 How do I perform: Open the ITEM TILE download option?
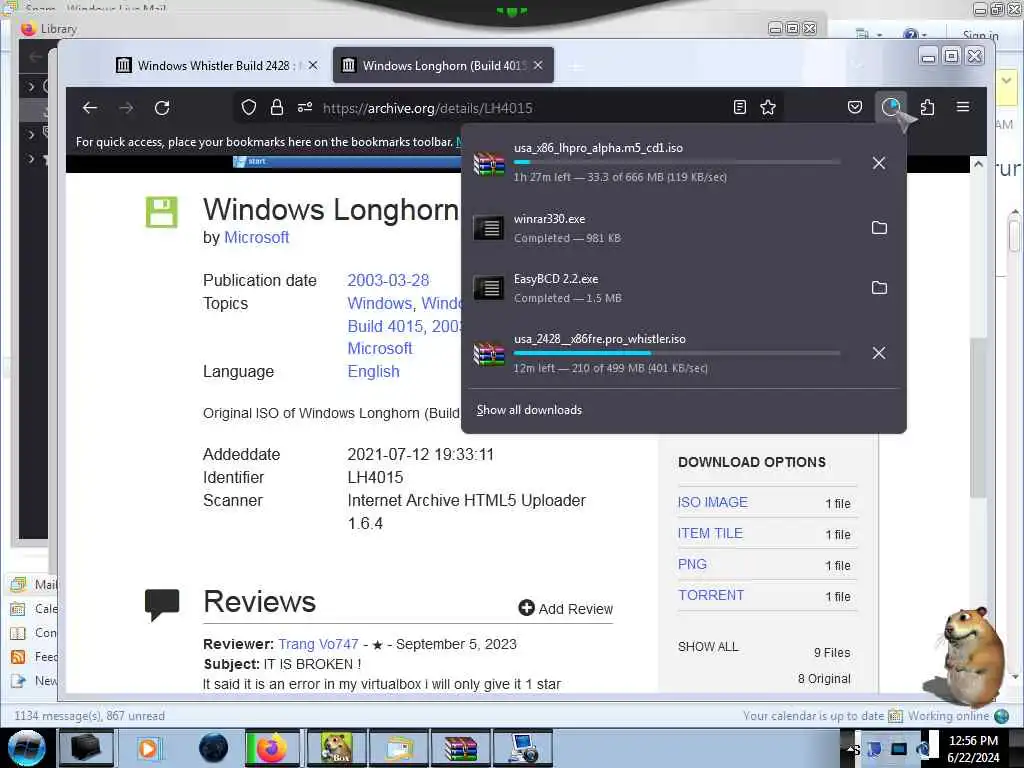pos(710,534)
